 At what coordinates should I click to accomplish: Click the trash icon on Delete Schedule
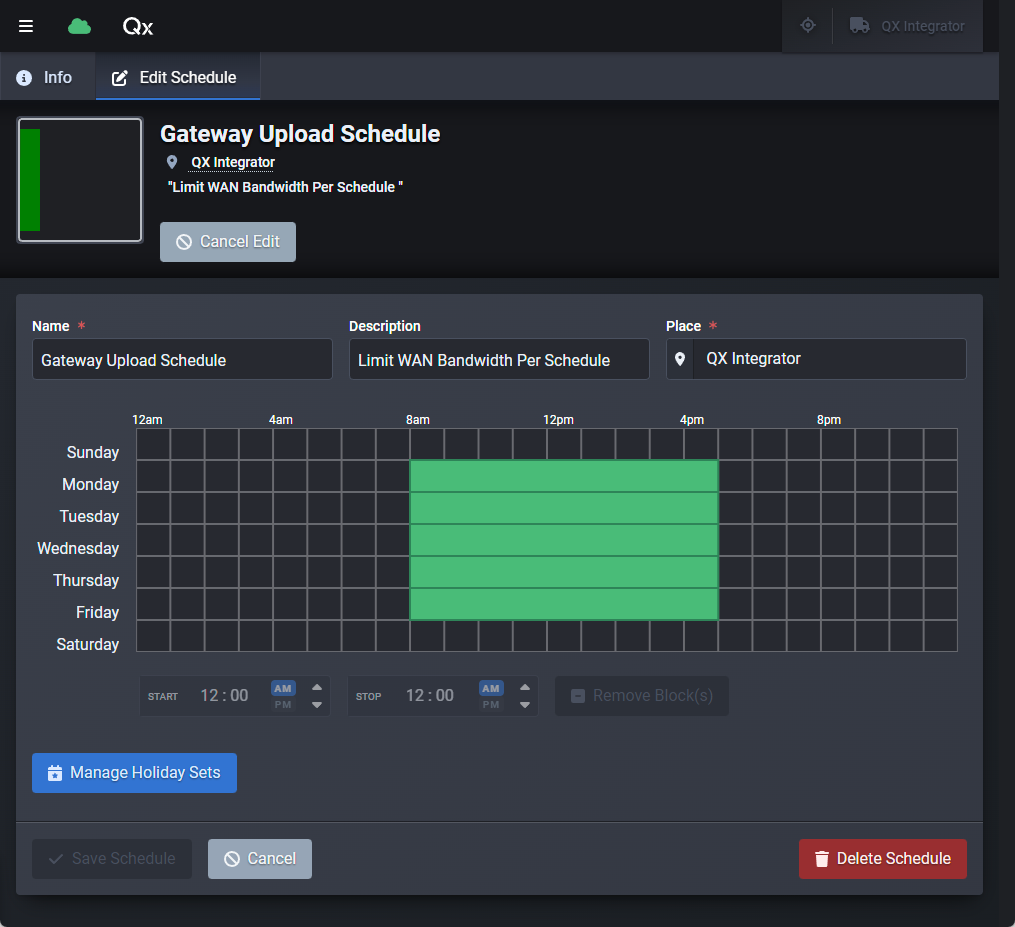821,859
